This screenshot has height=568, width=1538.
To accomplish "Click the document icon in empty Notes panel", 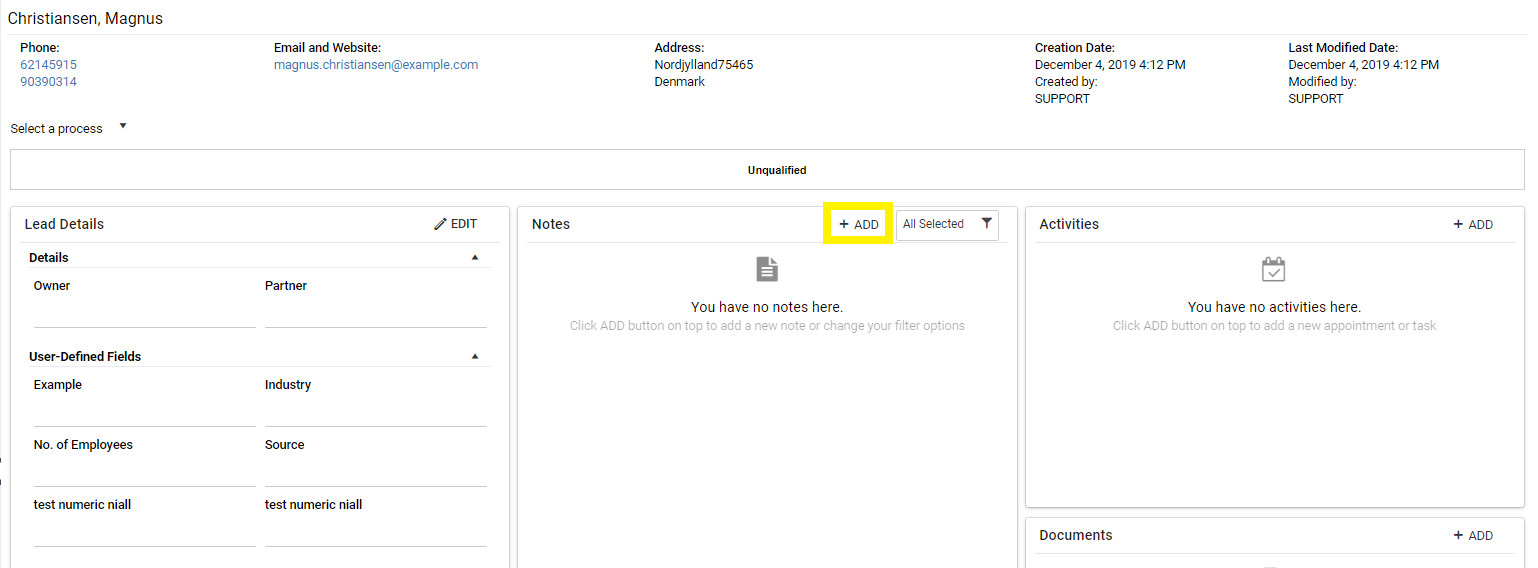I will pos(767,269).
